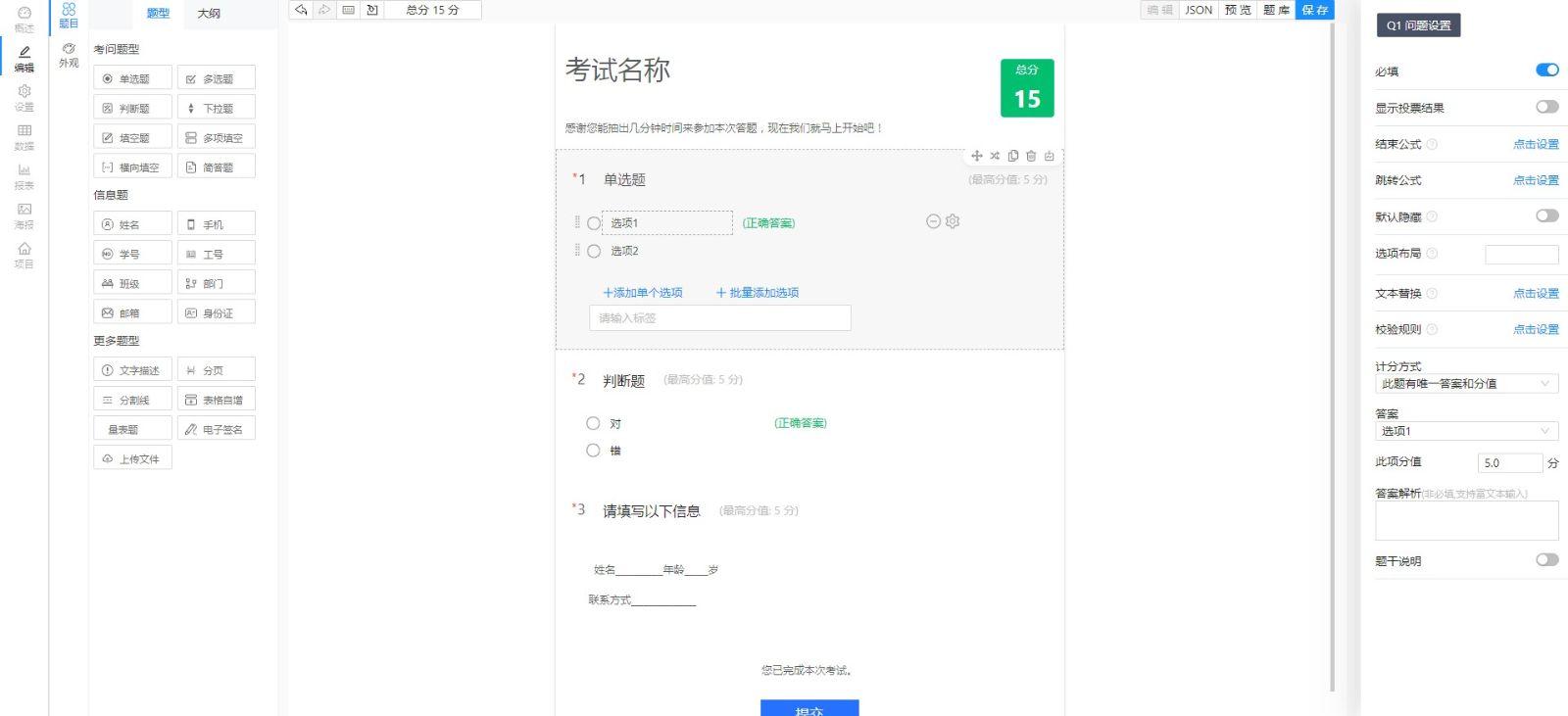This screenshot has width=1568, height=716.
Task: Open the 答案 dropdown showing 选项1
Action: click(1466, 431)
